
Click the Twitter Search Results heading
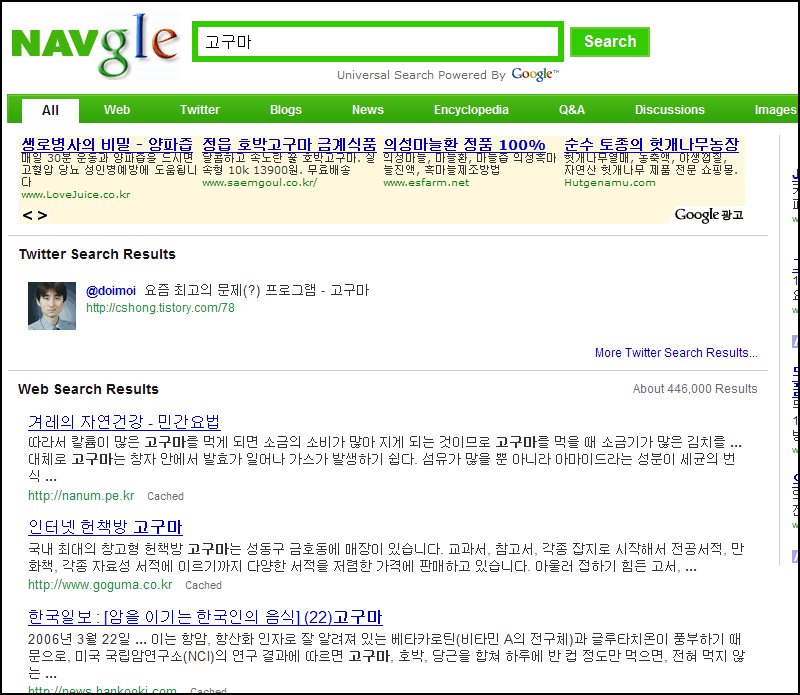coord(97,254)
